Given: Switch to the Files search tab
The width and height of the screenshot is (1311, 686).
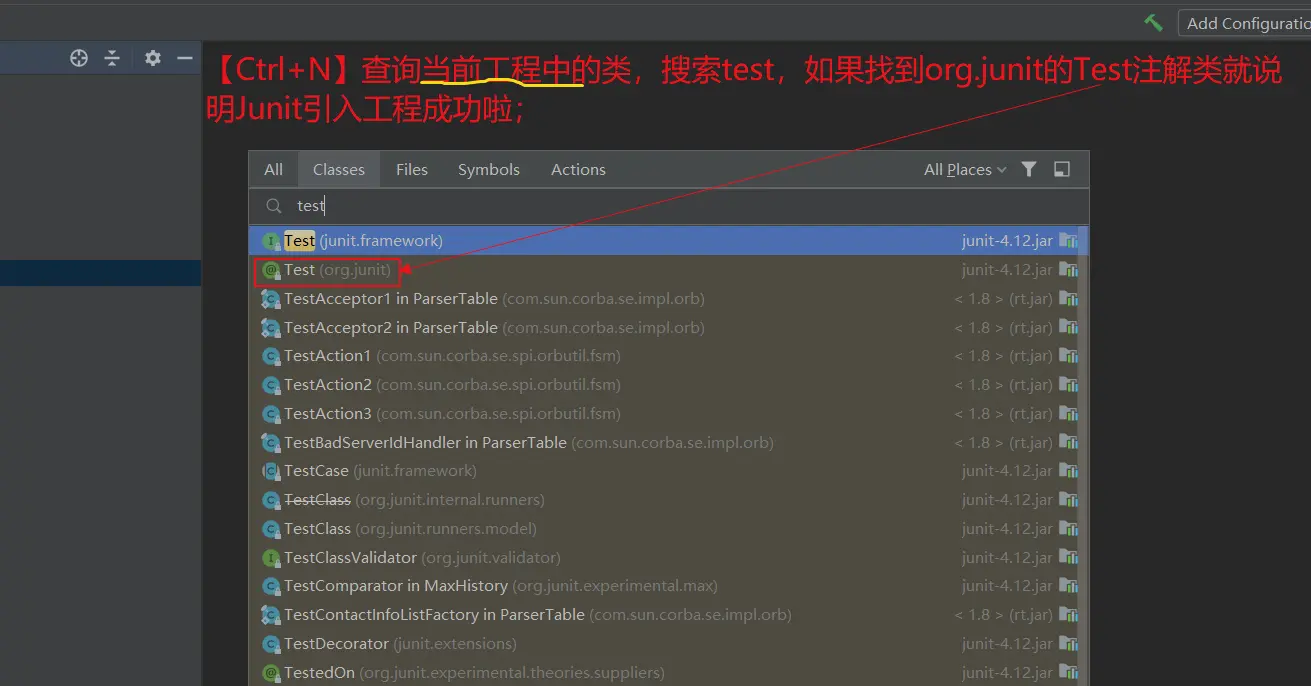Looking at the screenshot, I should [x=412, y=169].
